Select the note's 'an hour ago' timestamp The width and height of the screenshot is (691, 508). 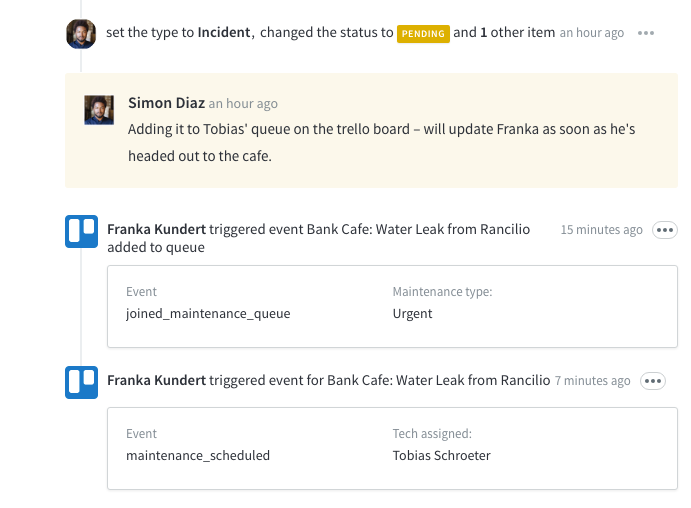[x=243, y=104]
